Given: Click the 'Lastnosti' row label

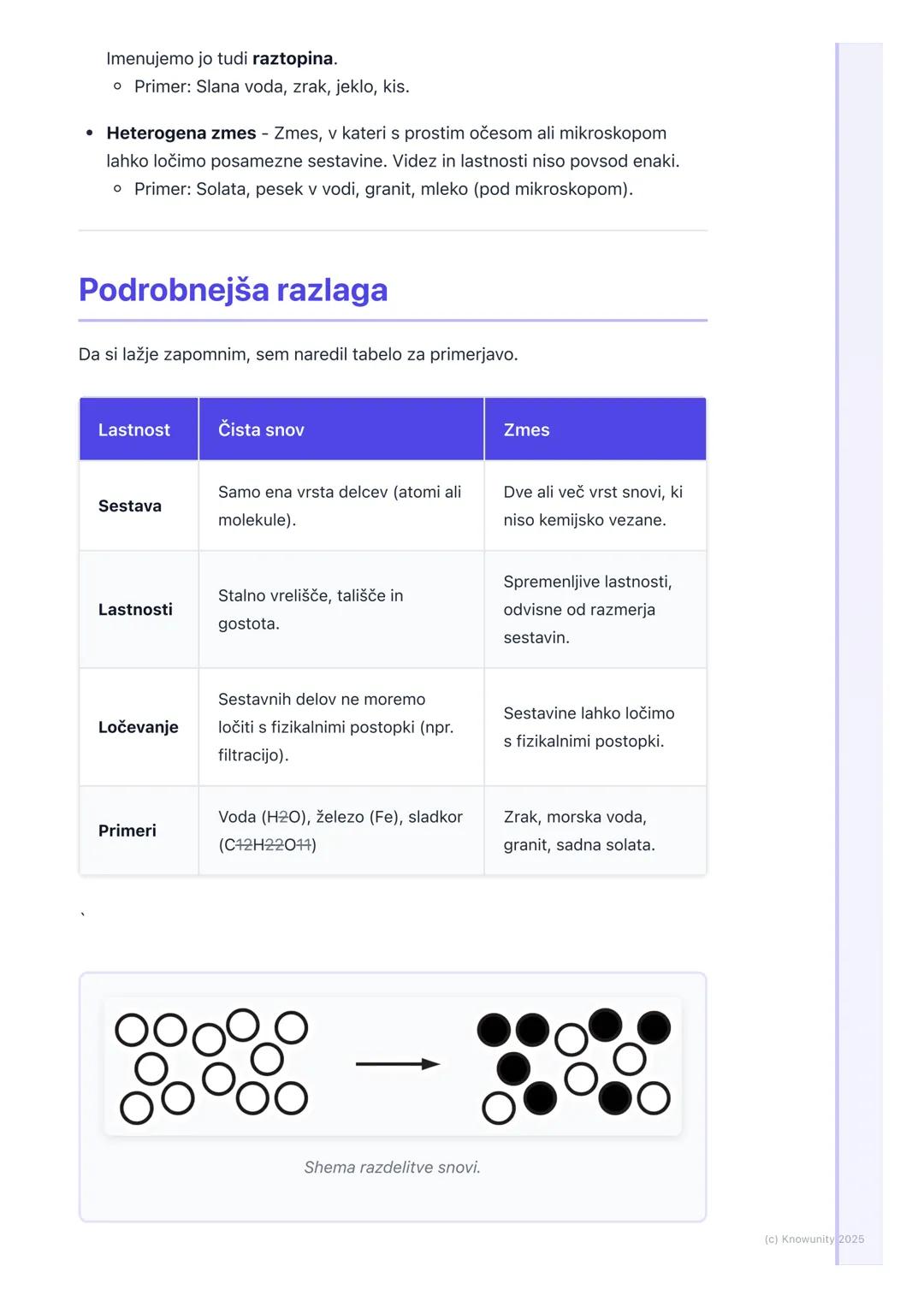Looking at the screenshot, I should pyautogui.click(x=135, y=609).
